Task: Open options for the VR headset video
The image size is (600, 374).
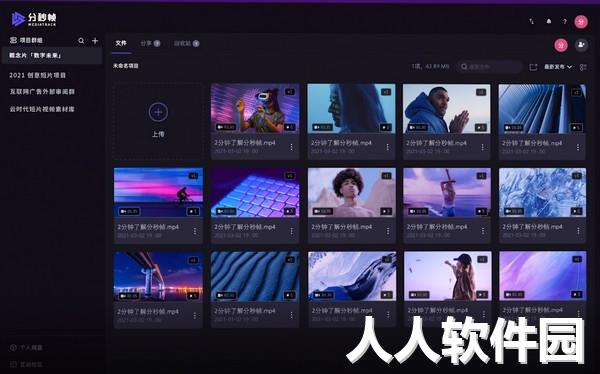Action: pyautogui.click(x=292, y=147)
